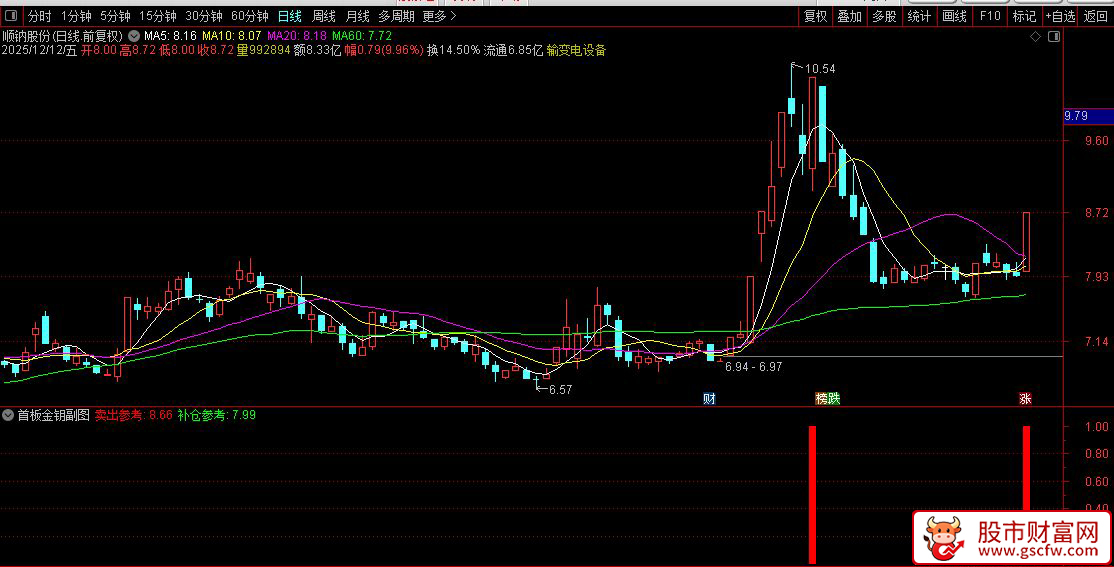
Task: Open F10 company information
Action: pos(990,16)
